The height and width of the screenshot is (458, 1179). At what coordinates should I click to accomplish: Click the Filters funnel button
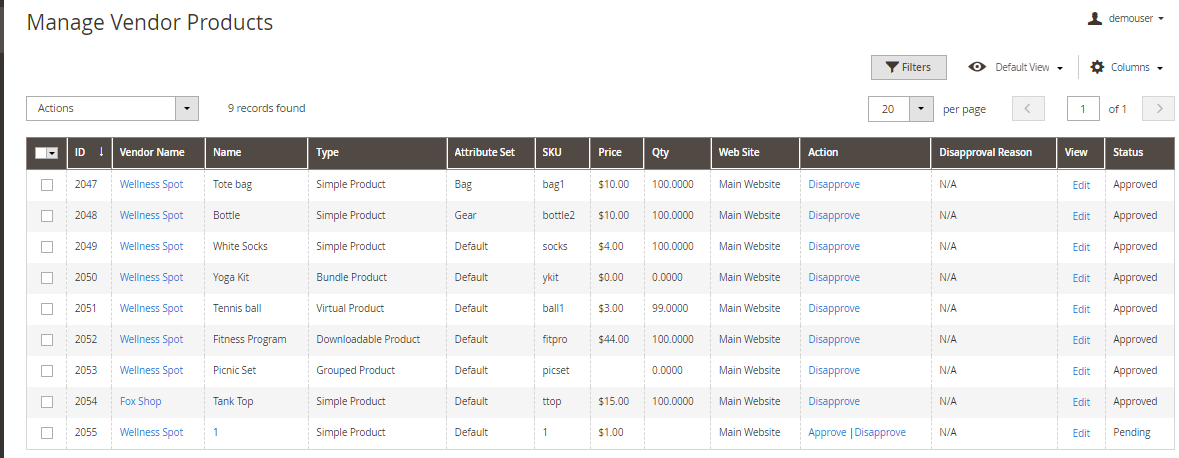tap(908, 67)
